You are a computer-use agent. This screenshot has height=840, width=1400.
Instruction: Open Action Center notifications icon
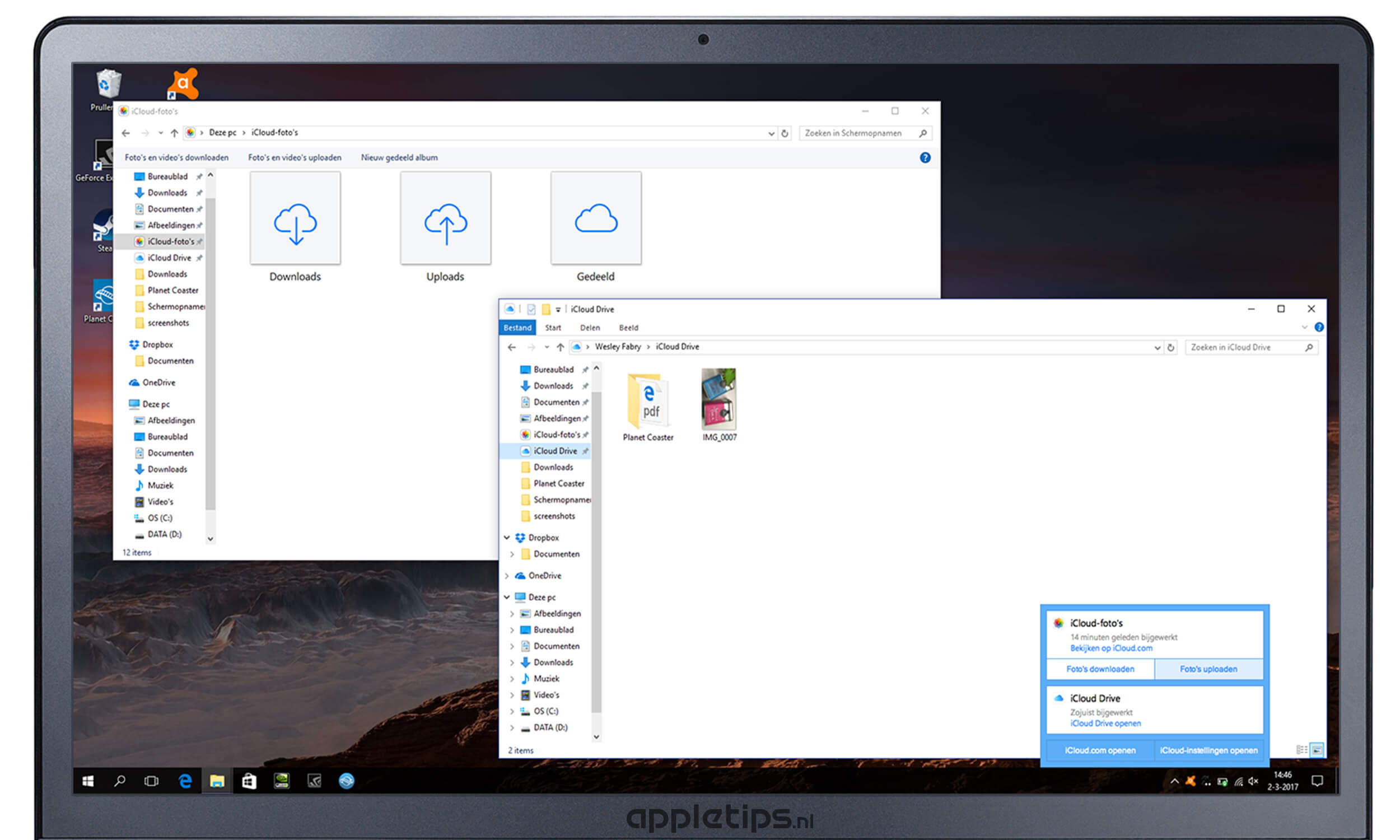click(x=1317, y=781)
